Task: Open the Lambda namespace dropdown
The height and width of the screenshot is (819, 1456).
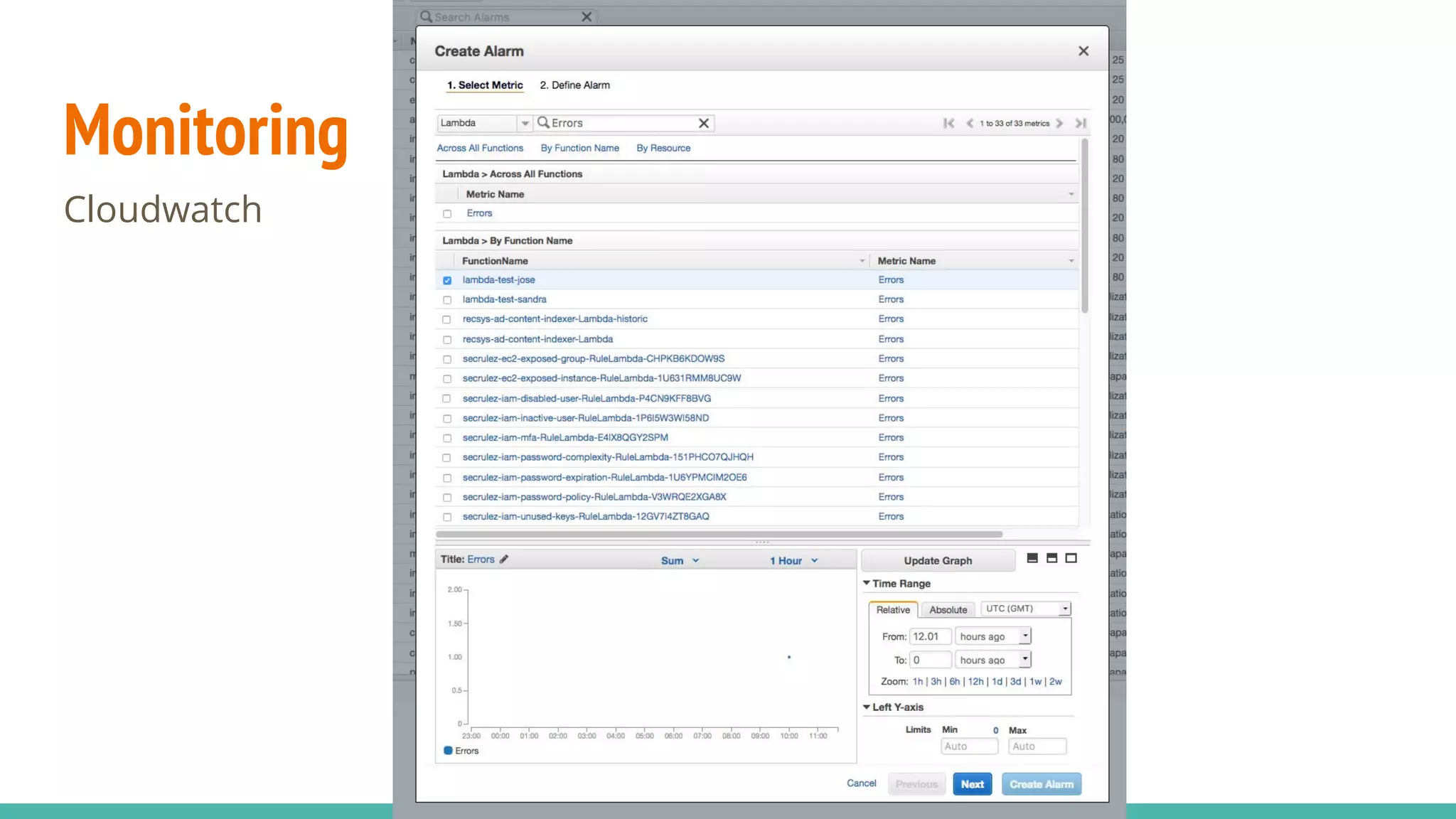Action: [525, 123]
